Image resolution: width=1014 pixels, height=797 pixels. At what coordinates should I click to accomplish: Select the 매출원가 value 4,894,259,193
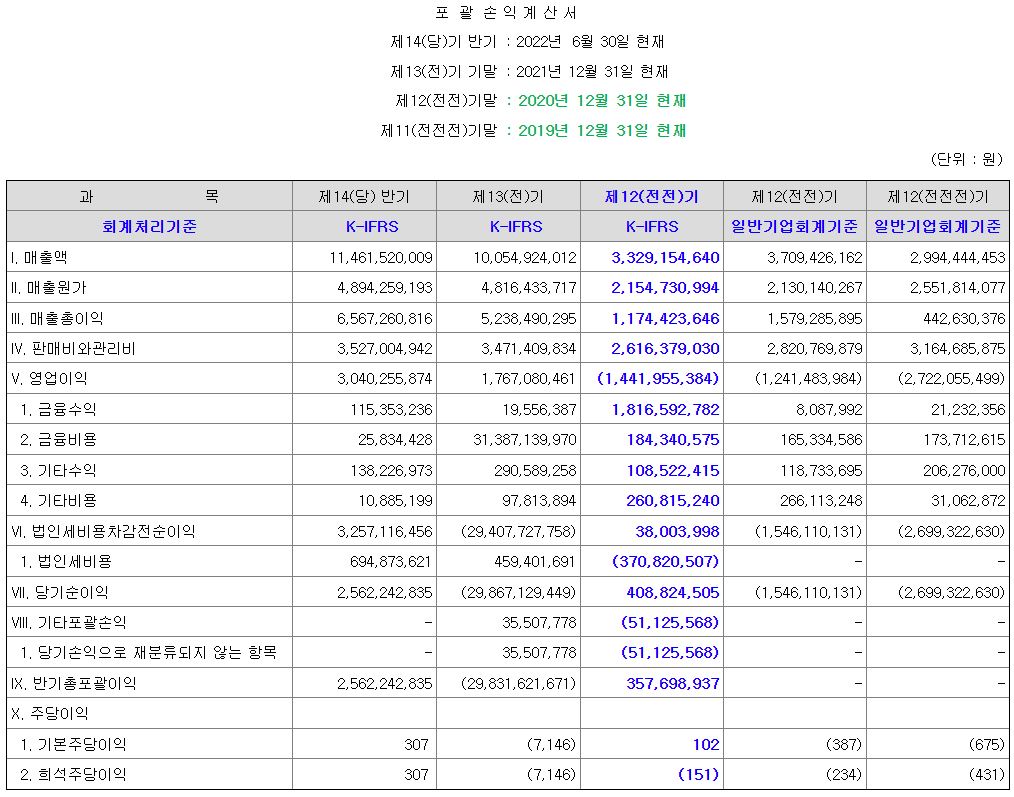tap(385, 288)
